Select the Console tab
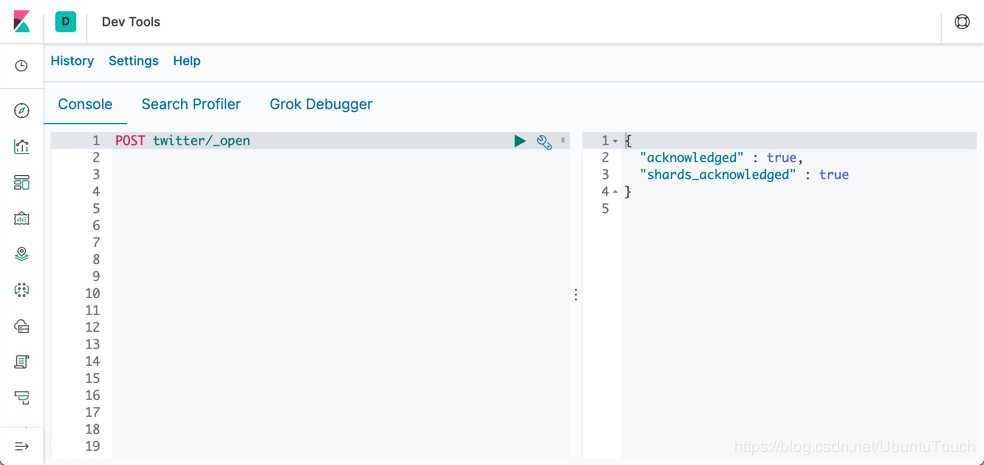This screenshot has height=465, width=984. coord(85,104)
